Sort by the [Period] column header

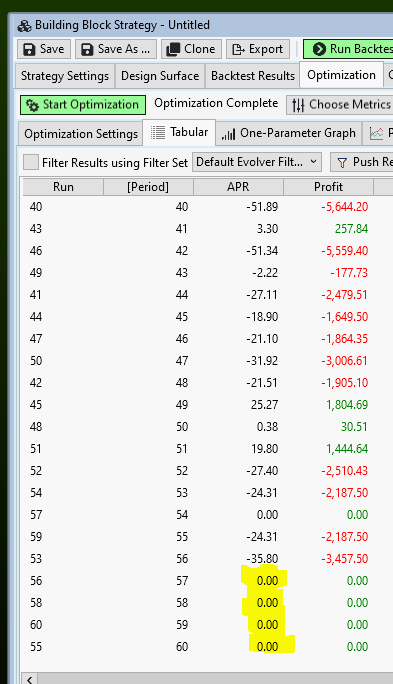[148, 187]
